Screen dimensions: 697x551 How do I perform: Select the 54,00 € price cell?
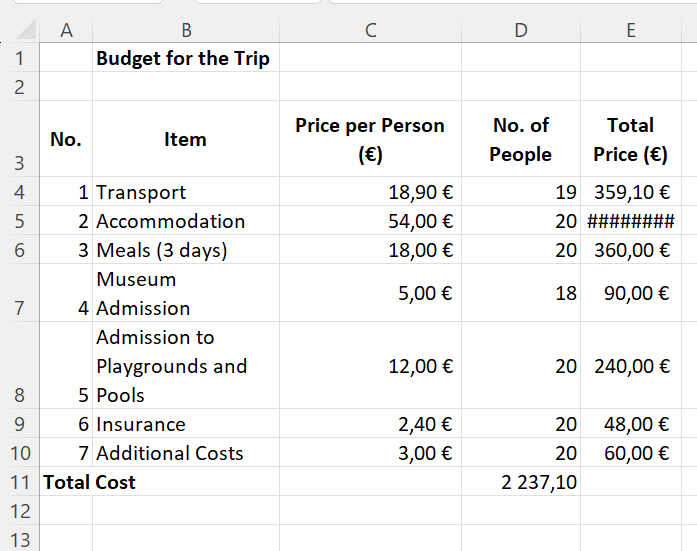coord(370,222)
